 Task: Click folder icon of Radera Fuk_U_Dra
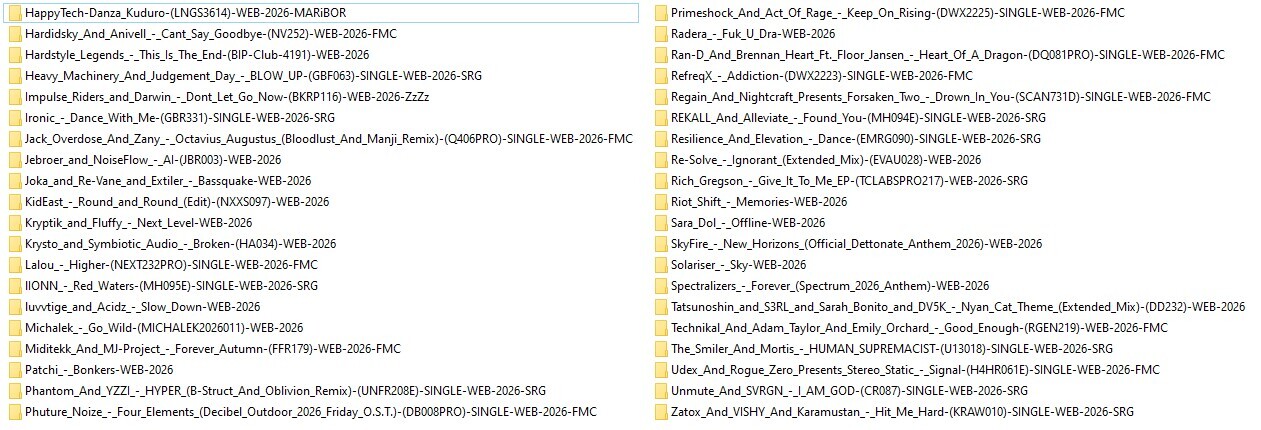pyautogui.click(x=660, y=34)
